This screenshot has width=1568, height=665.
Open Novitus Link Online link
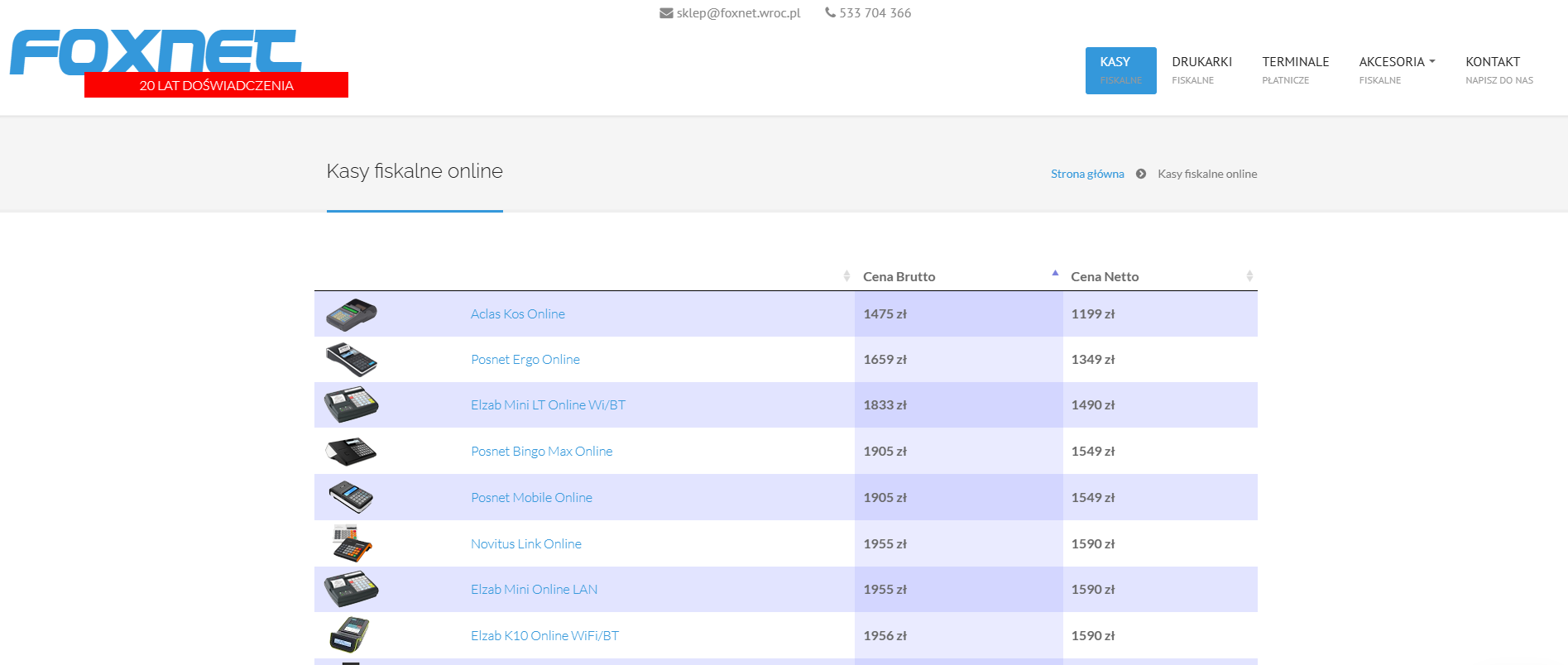click(x=526, y=543)
